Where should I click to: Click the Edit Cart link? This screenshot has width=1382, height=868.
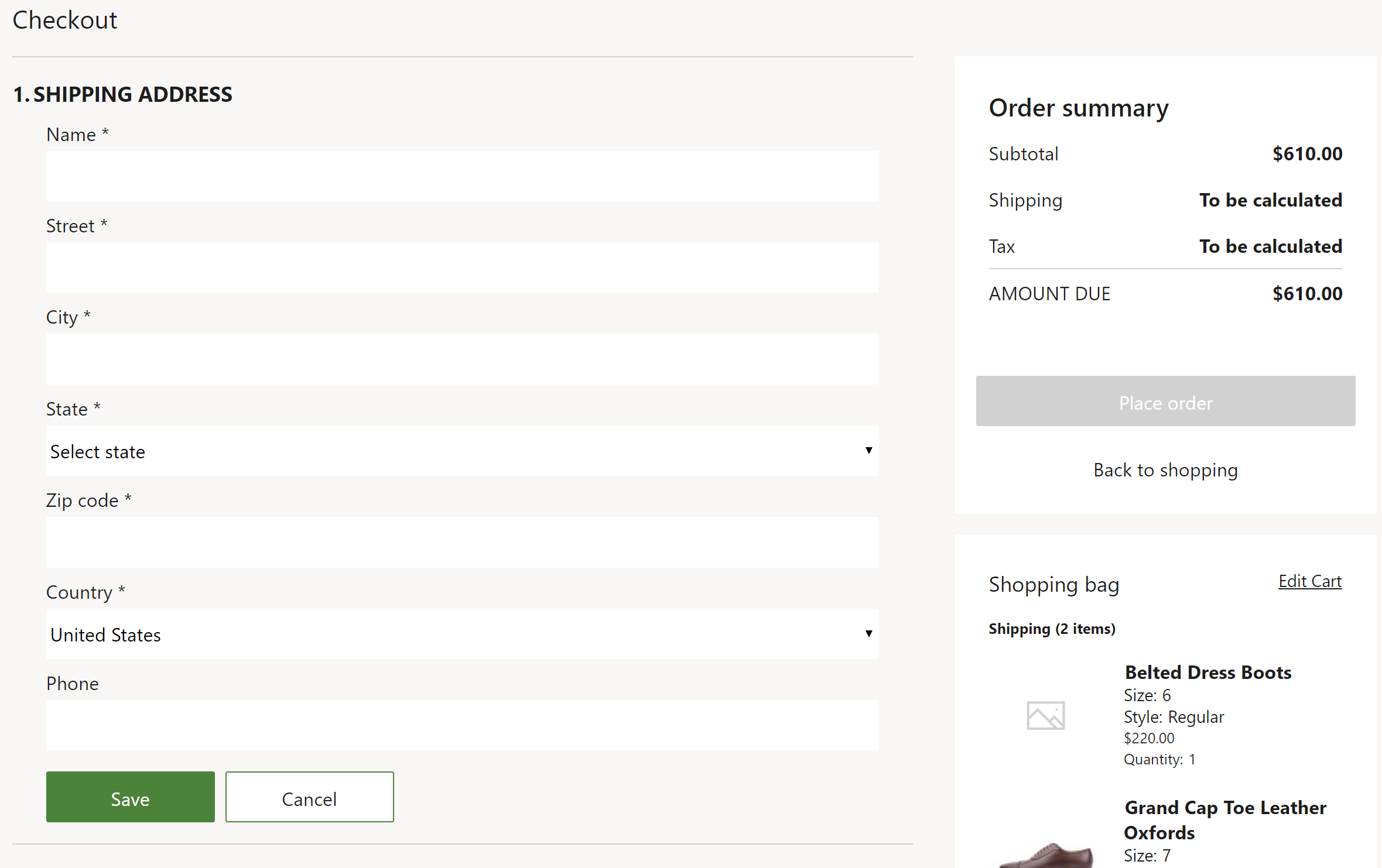pyautogui.click(x=1310, y=581)
